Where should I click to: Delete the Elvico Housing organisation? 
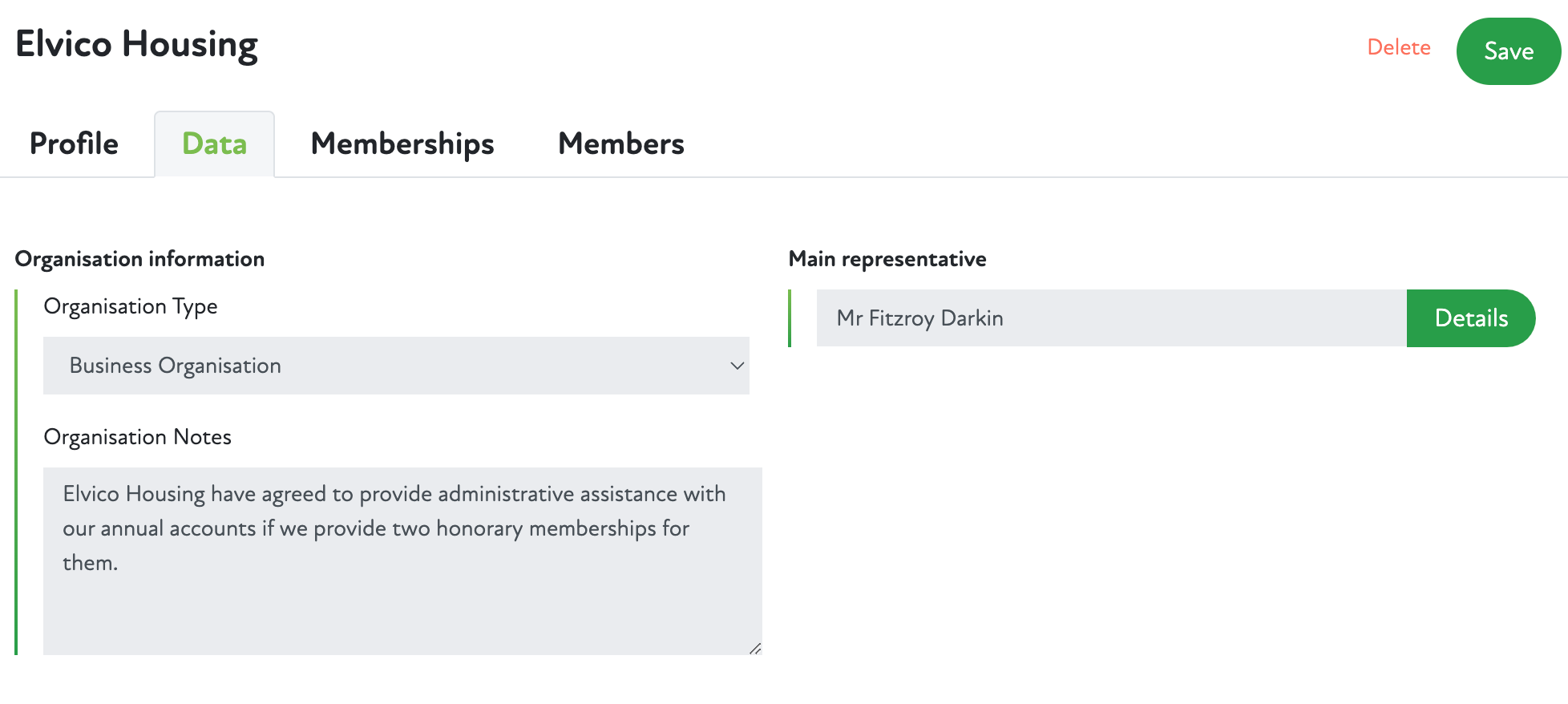[1399, 47]
